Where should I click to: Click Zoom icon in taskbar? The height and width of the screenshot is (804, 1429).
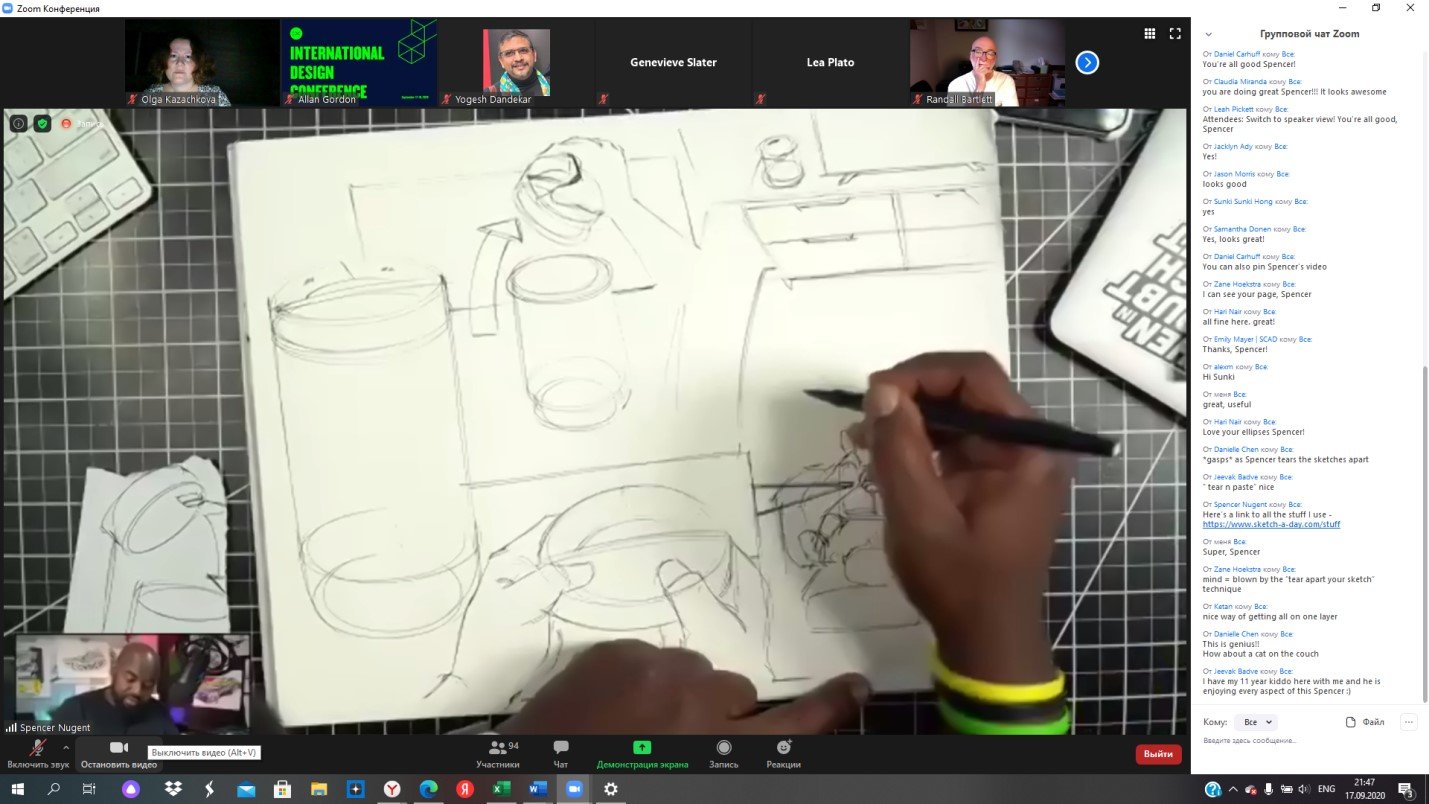(574, 789)
